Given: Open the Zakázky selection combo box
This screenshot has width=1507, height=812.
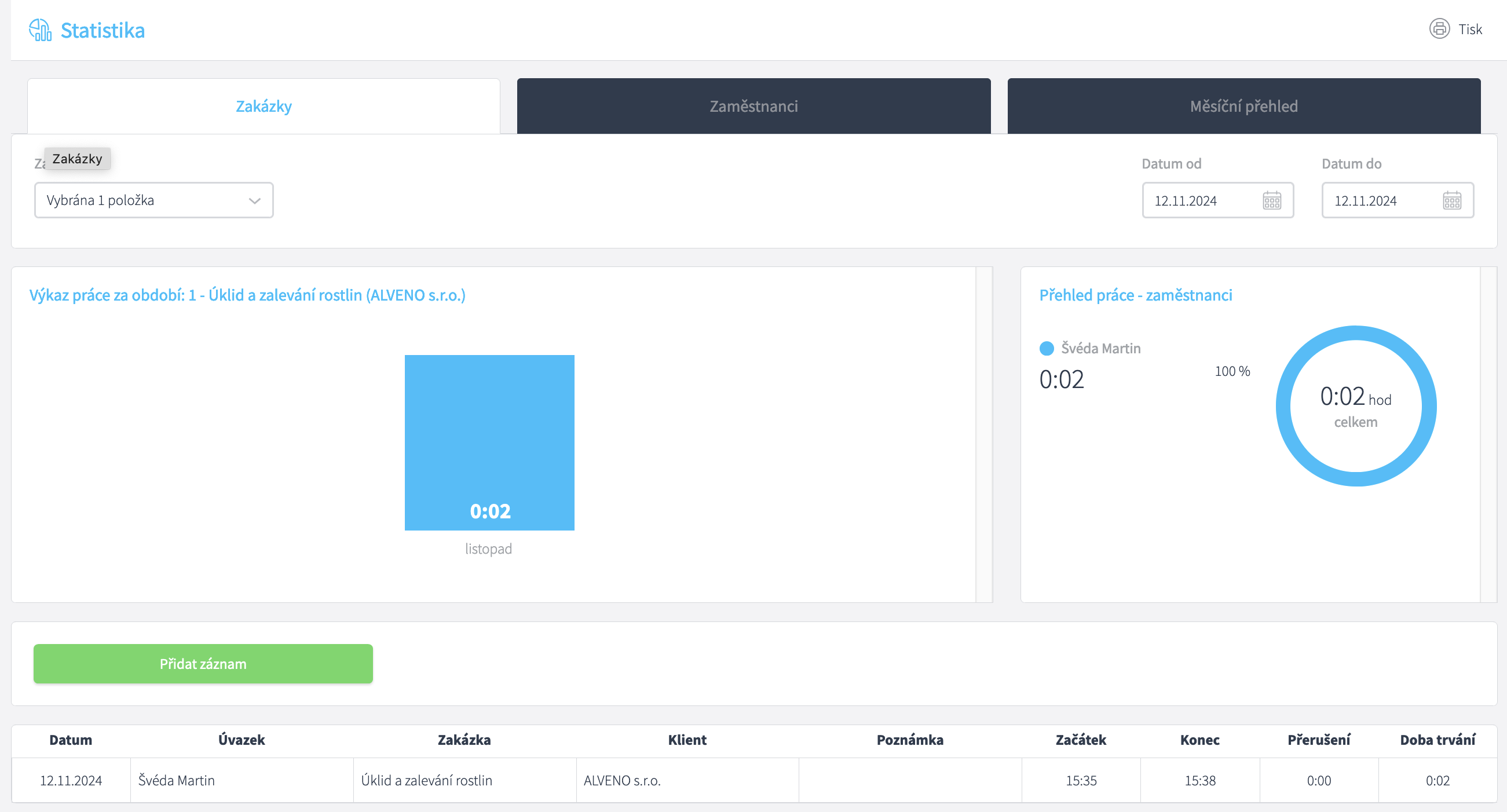Looking at the screenshot, I should [147, 200].
